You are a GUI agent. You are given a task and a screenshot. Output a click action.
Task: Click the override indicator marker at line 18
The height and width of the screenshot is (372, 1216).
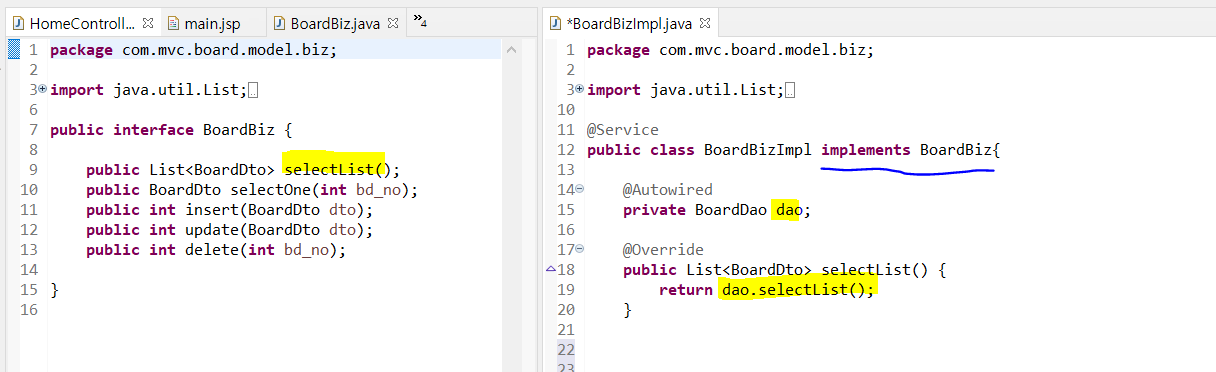click(550, 270)
